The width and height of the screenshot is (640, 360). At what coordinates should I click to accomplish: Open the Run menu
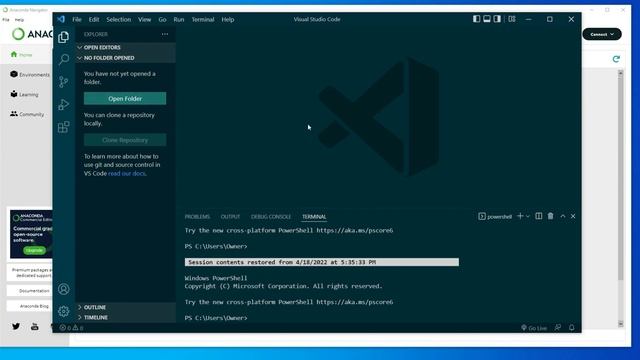coord(179,19)
